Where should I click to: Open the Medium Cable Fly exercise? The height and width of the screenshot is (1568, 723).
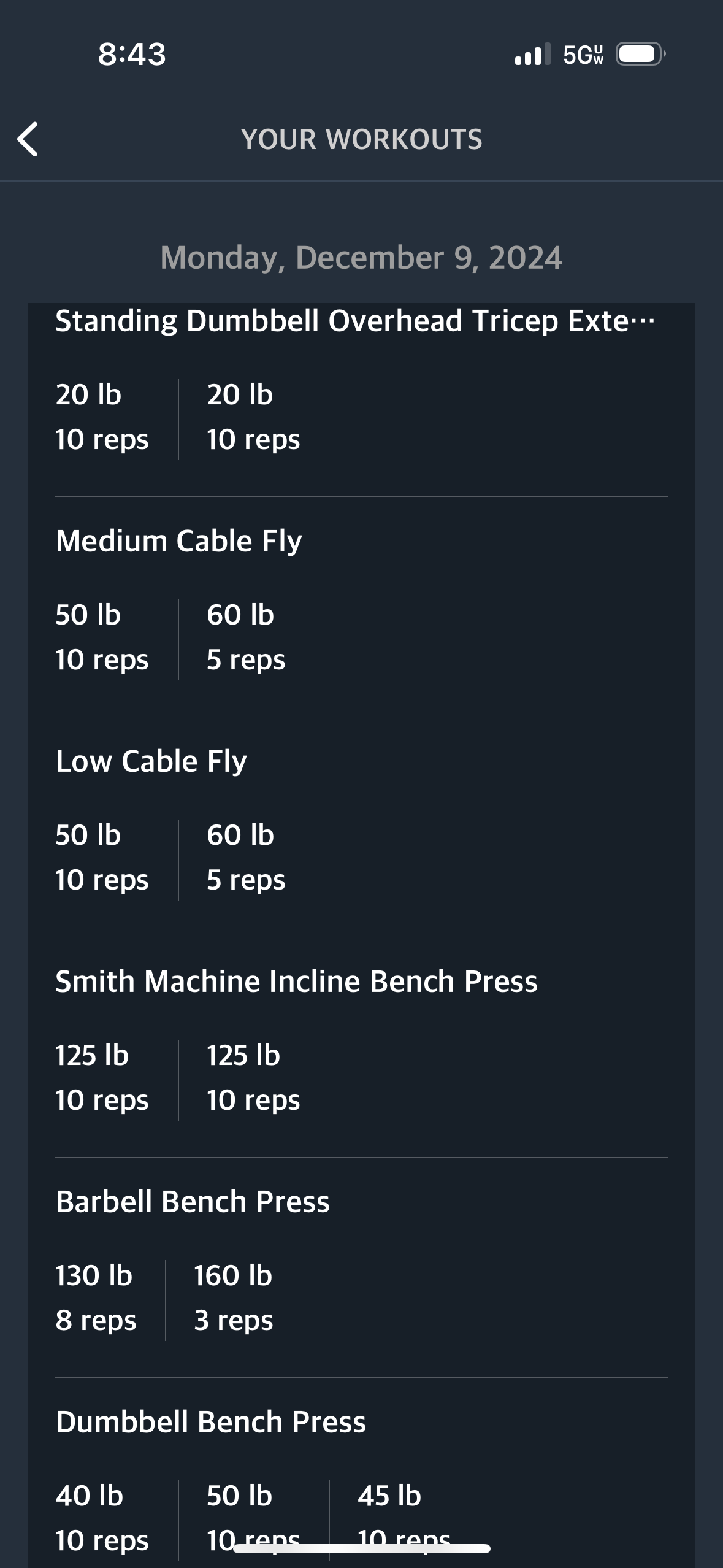click(x=178, y=541)
